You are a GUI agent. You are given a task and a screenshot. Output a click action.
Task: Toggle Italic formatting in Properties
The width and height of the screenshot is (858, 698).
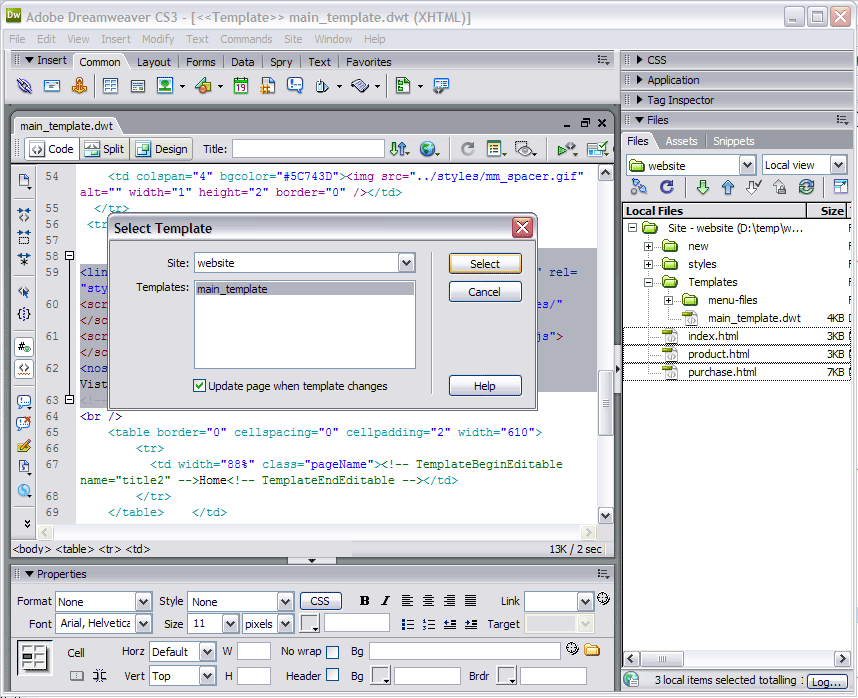[385, 601]
